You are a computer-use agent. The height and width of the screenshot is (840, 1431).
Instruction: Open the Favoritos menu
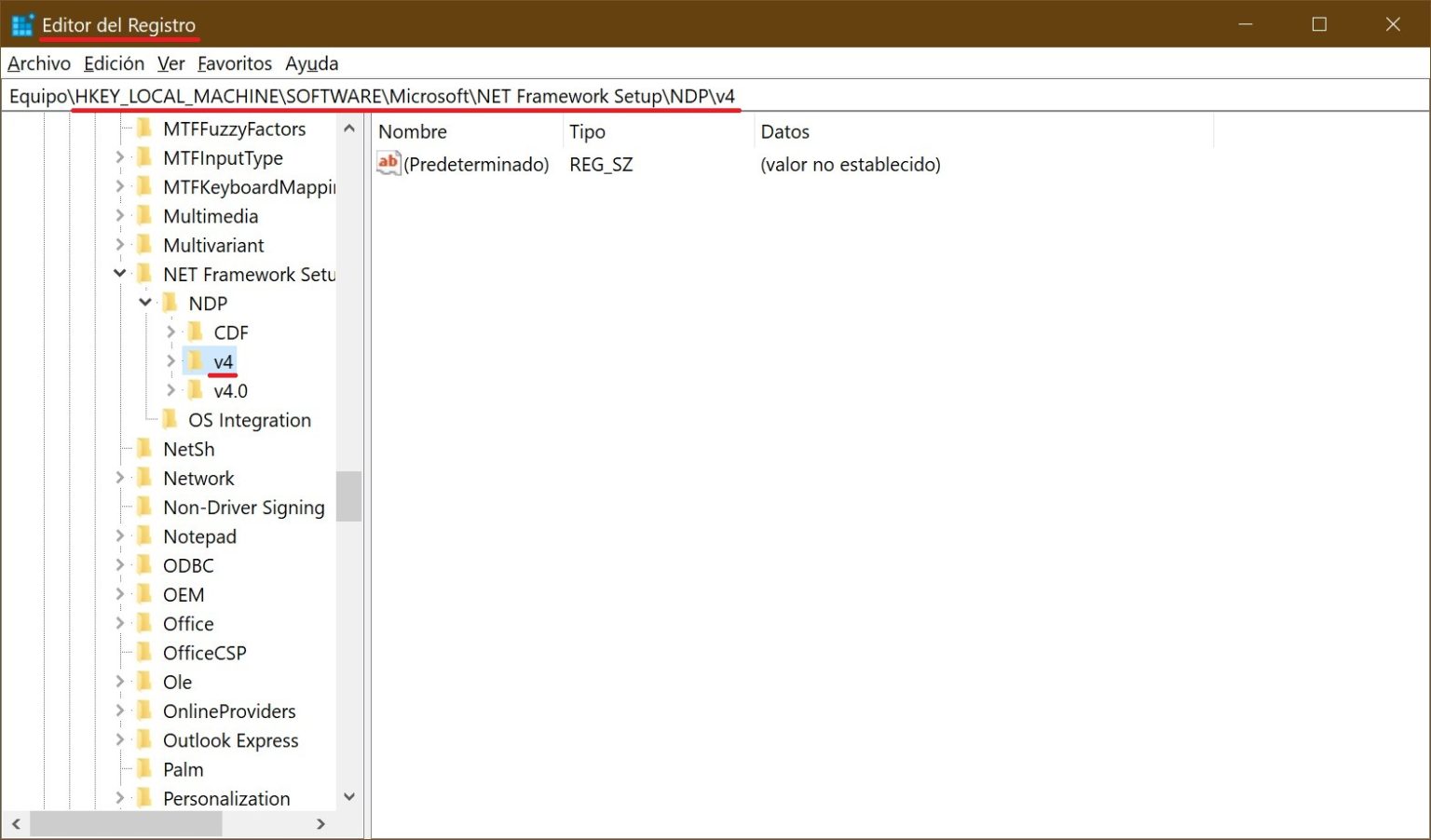click(x=234, y=63)
